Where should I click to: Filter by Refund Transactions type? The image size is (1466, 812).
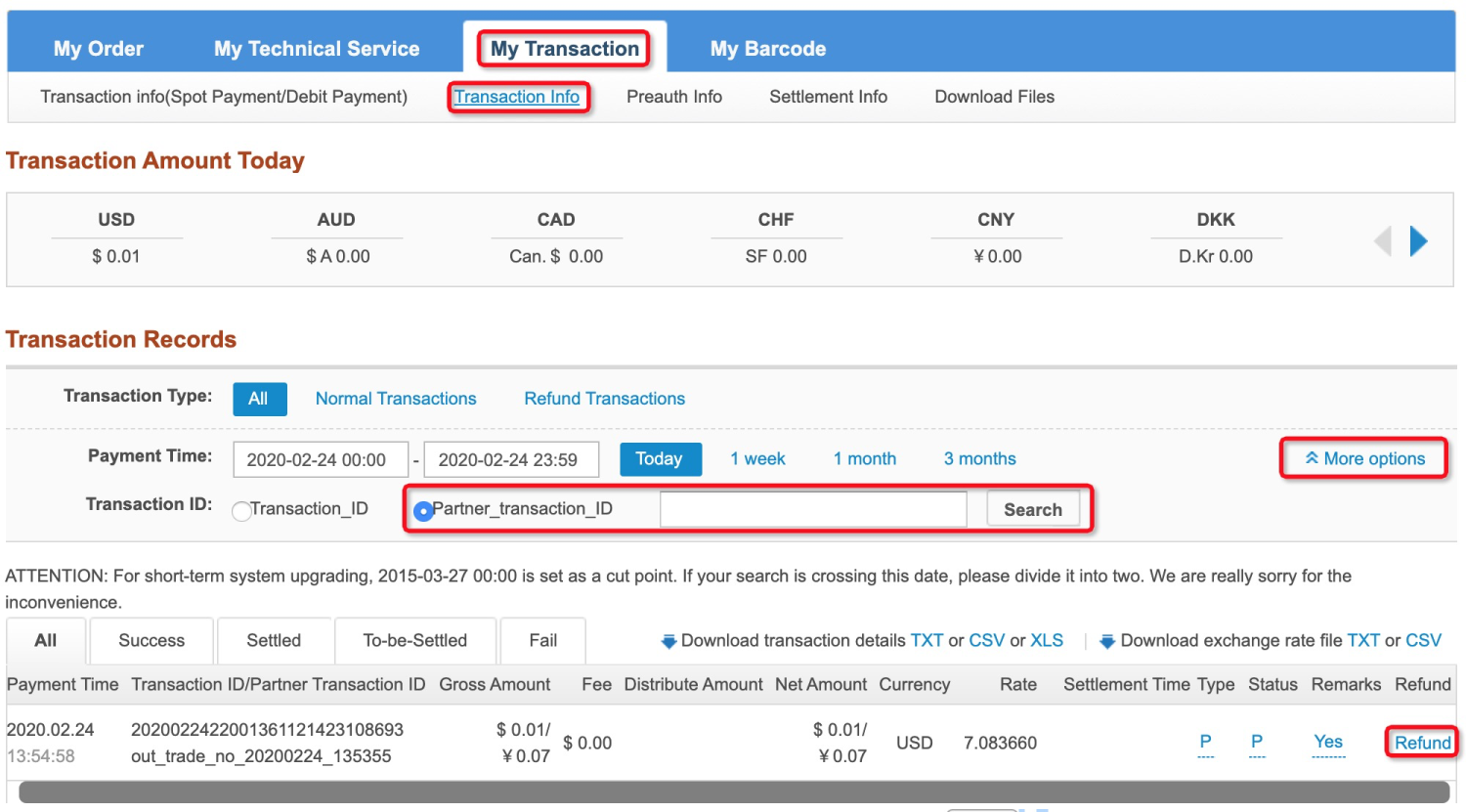point(604,399)
